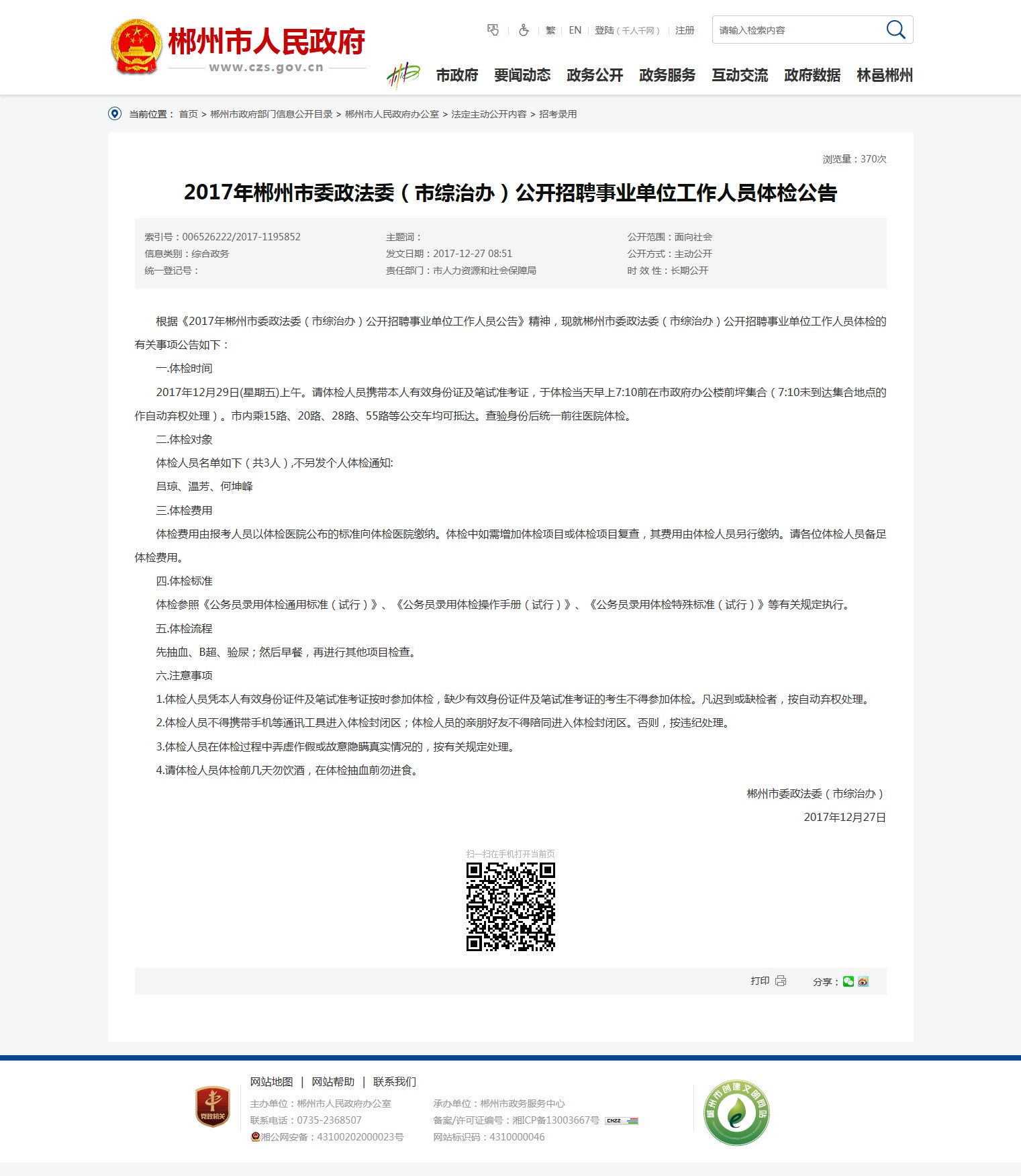Open the 要闻动态 navigation menu

point(522,75)
